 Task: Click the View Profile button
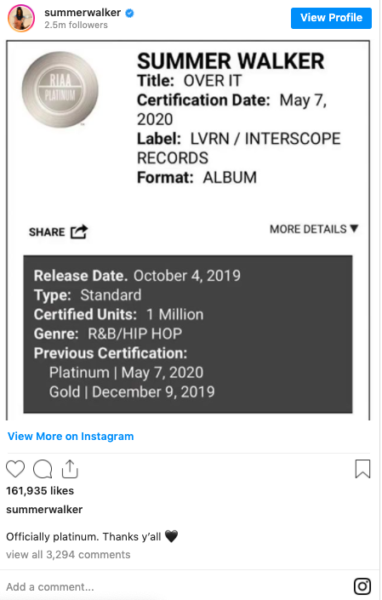point(331,18)
